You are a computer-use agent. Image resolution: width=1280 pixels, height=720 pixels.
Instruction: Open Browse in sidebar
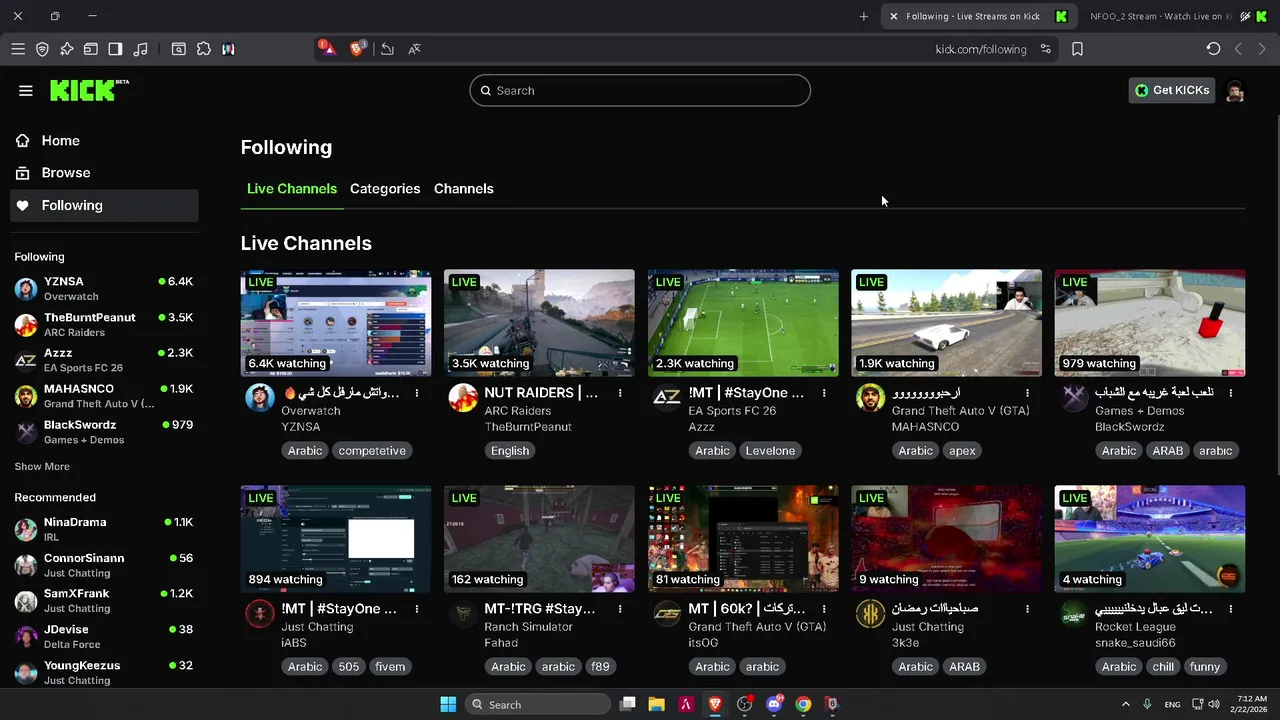105,173
